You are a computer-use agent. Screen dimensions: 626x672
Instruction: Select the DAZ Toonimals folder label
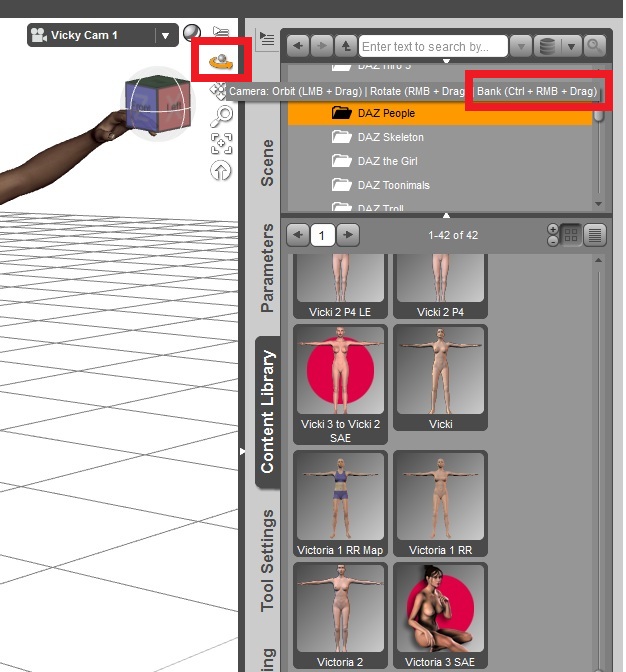(393, 185)
